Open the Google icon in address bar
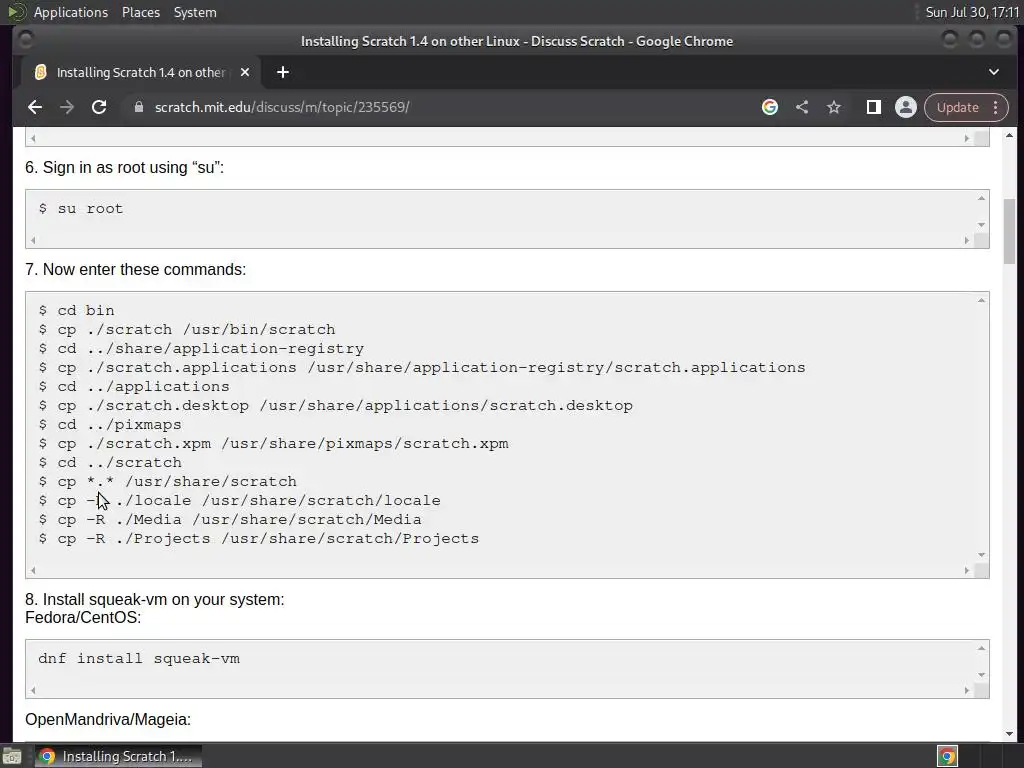This screenshot has width=1024, height=768. click(770, 107)
